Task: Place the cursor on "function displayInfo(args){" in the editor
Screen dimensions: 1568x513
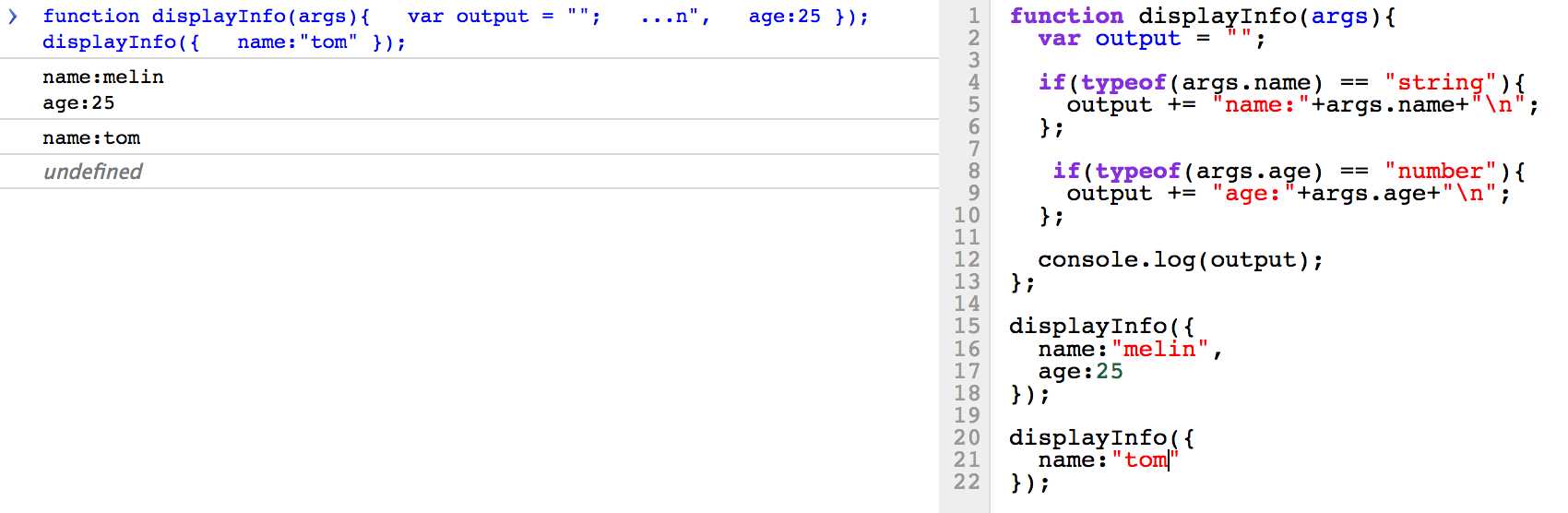Action: coord(1203,16)
